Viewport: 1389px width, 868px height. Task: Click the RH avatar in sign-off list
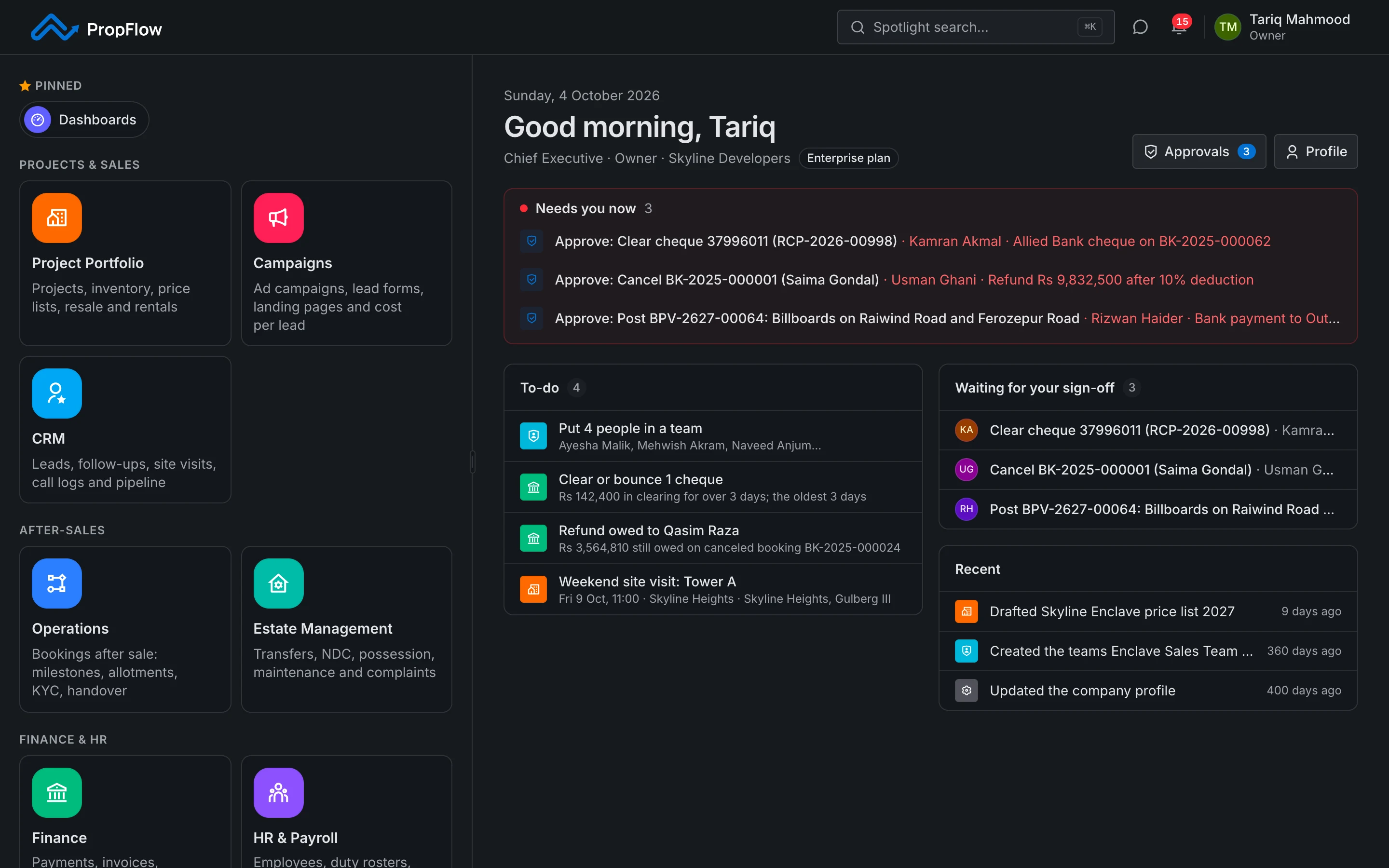[x=967, y=509]
